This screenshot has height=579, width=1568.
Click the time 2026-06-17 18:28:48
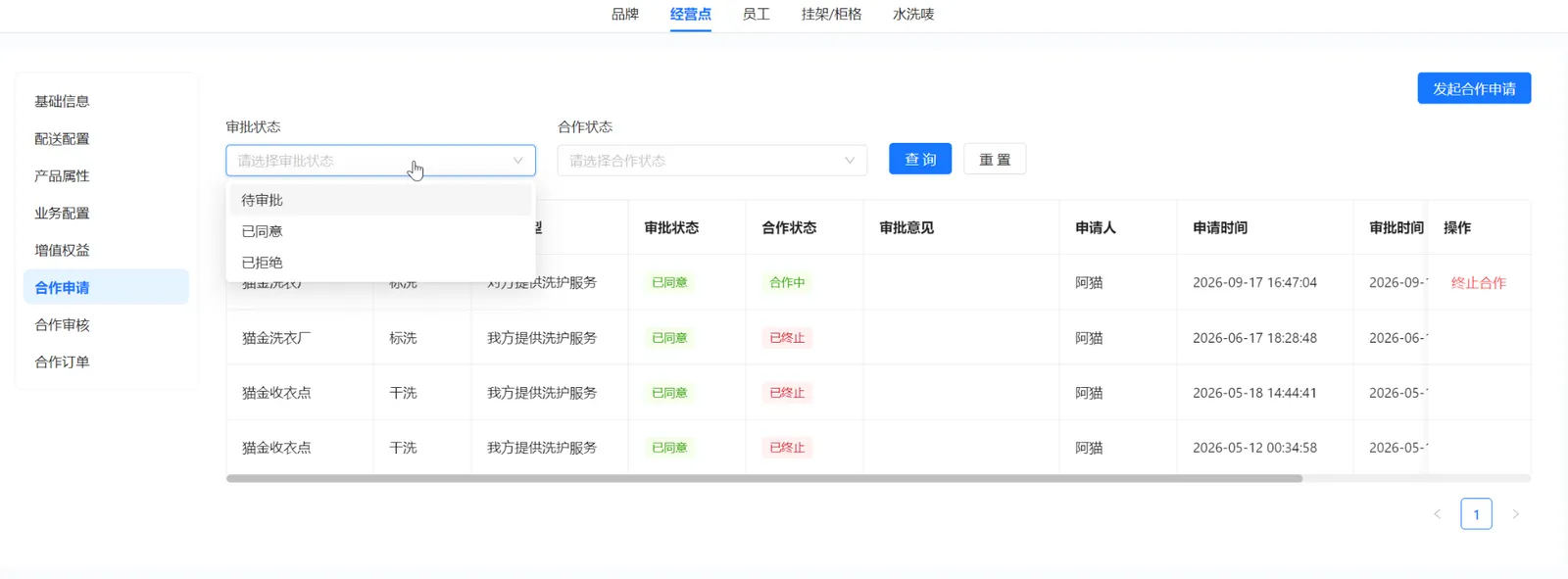click(x=1254, y=338)
